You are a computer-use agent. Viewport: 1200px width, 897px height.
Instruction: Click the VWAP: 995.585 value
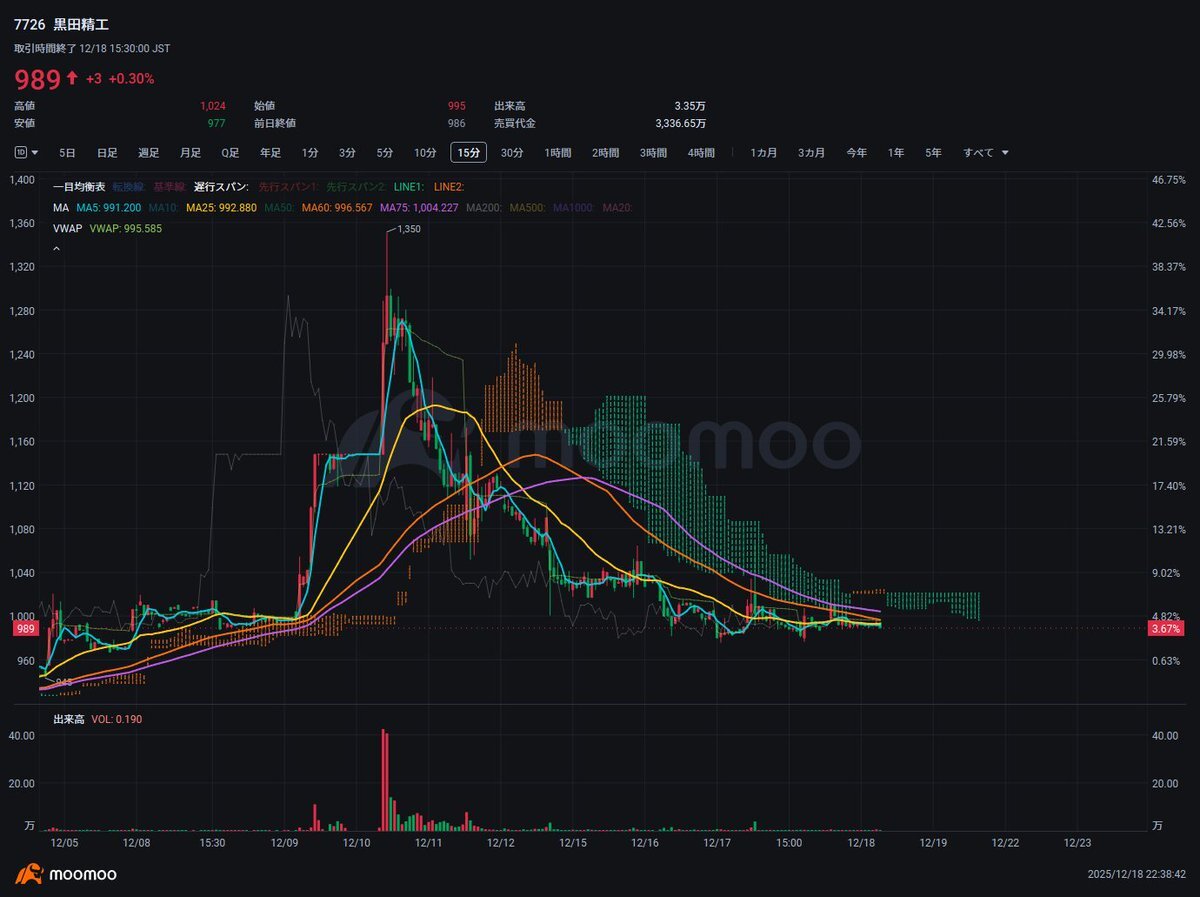coord(125,229)
